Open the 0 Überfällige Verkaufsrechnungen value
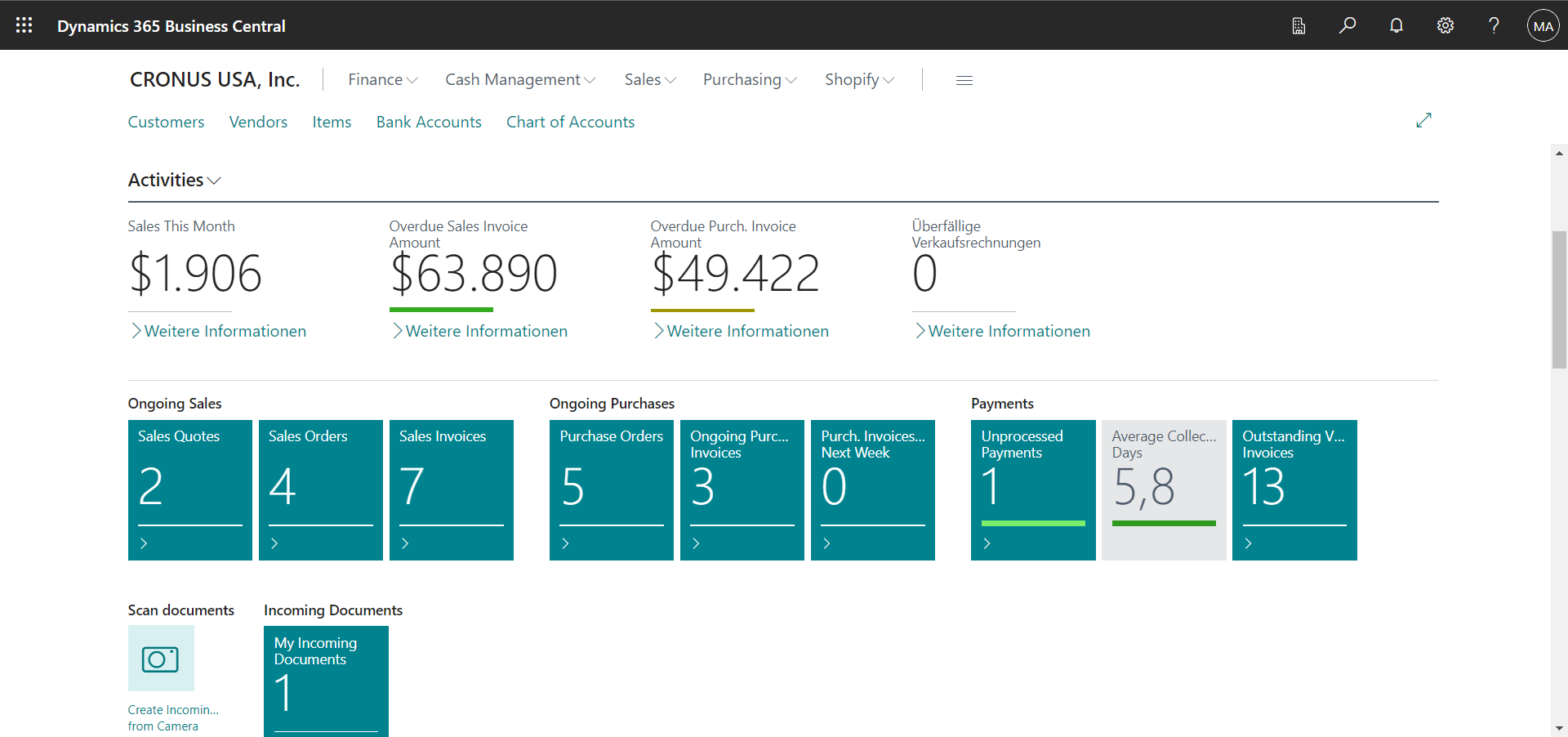This screenshot has height=737, width=1568. [924, 273]
